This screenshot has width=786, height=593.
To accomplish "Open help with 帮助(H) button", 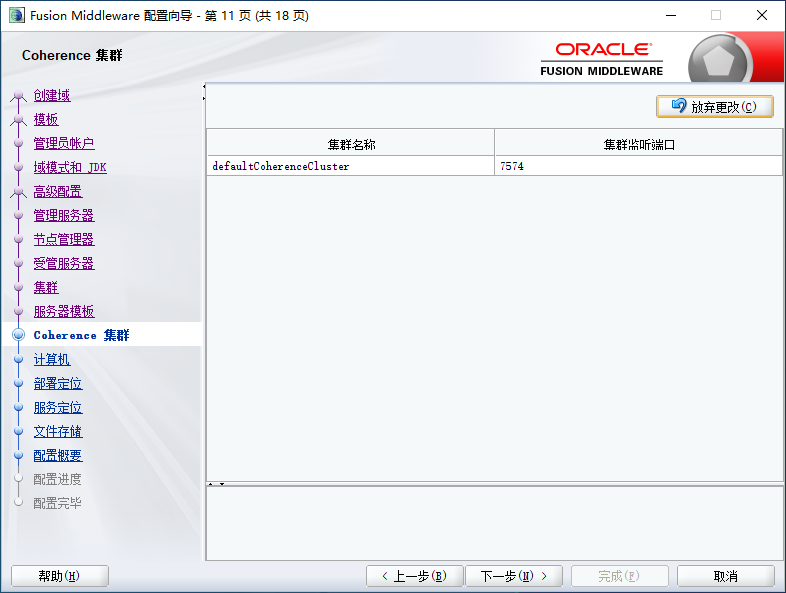I will pos(60,576).
